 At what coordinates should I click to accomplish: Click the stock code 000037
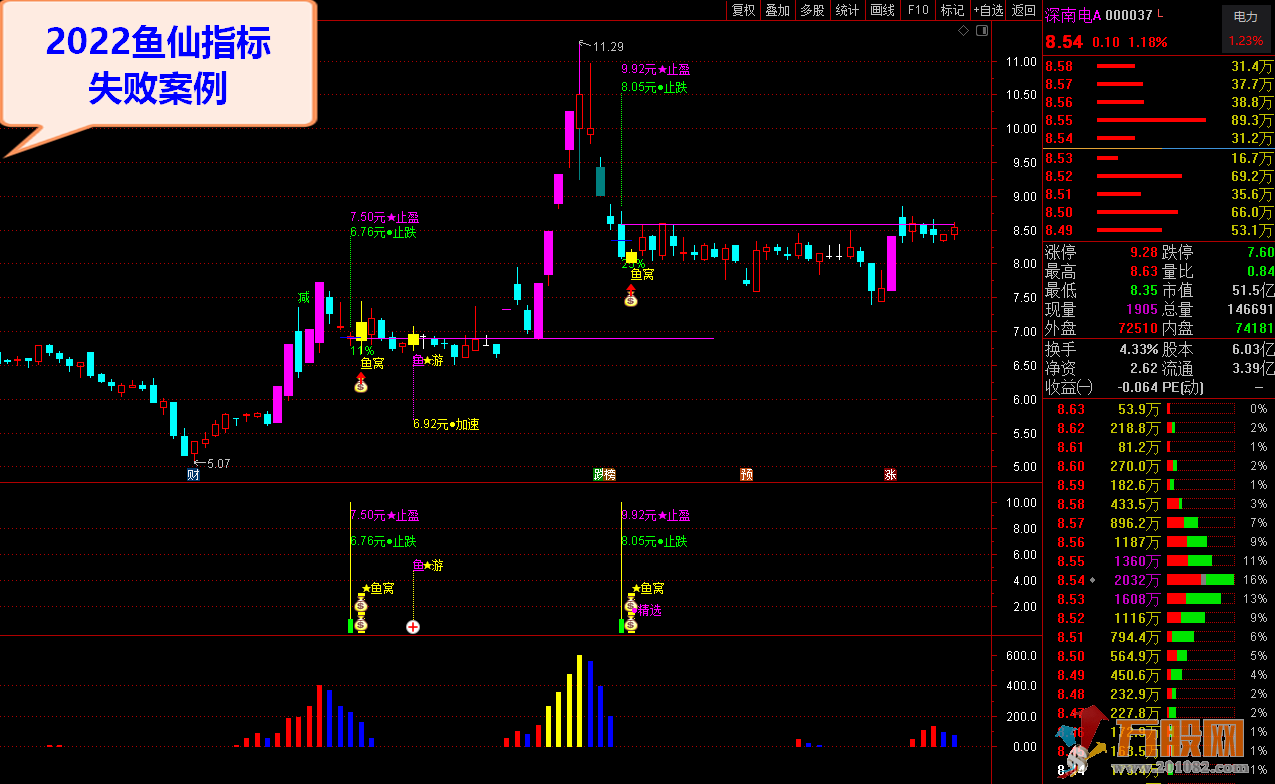(x=1129, y=15)
